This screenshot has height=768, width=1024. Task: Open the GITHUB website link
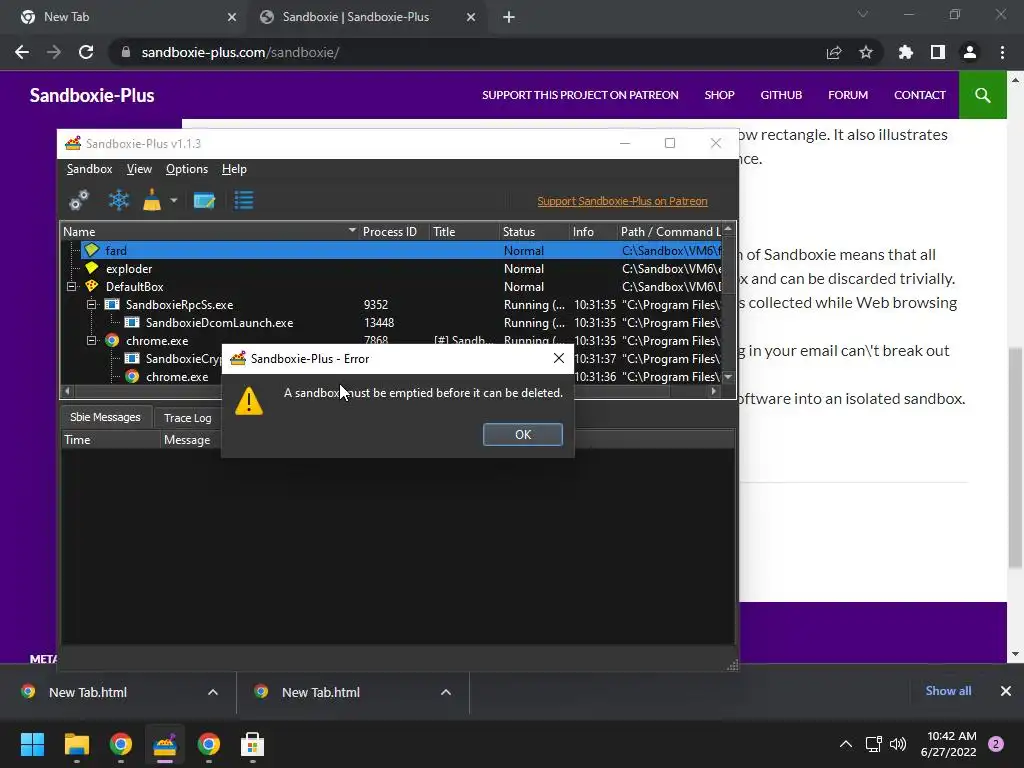(780, 95)
